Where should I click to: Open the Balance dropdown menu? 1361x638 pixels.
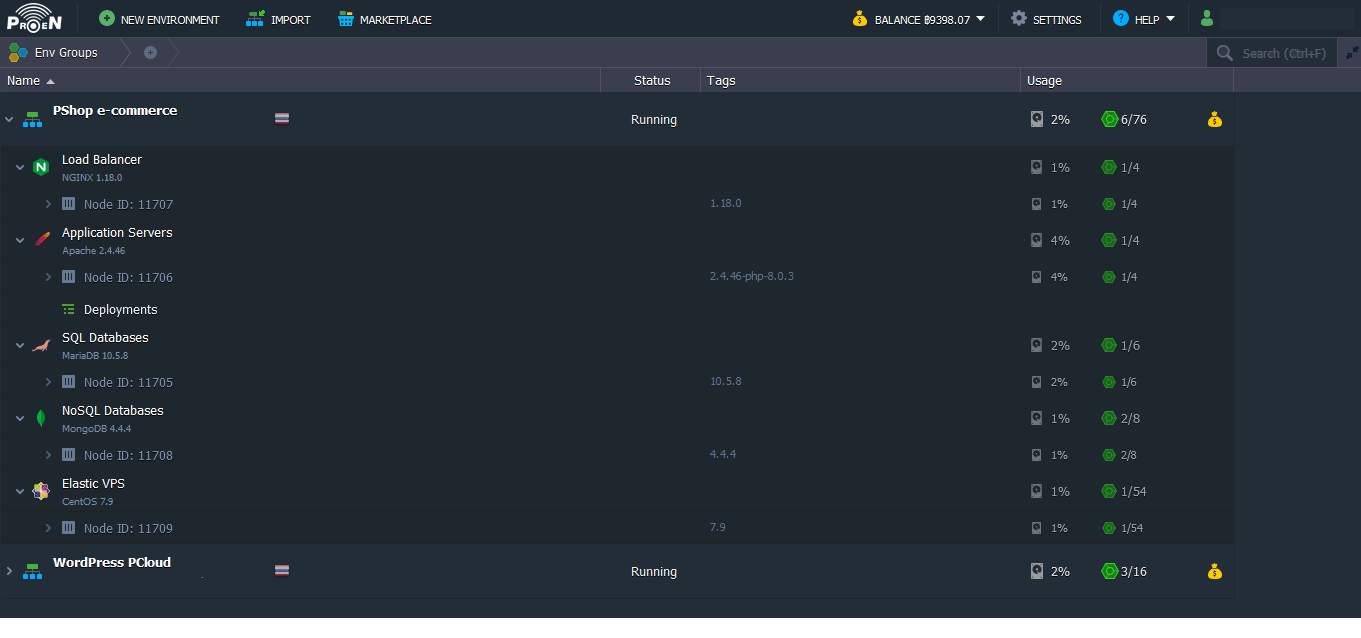918,19
